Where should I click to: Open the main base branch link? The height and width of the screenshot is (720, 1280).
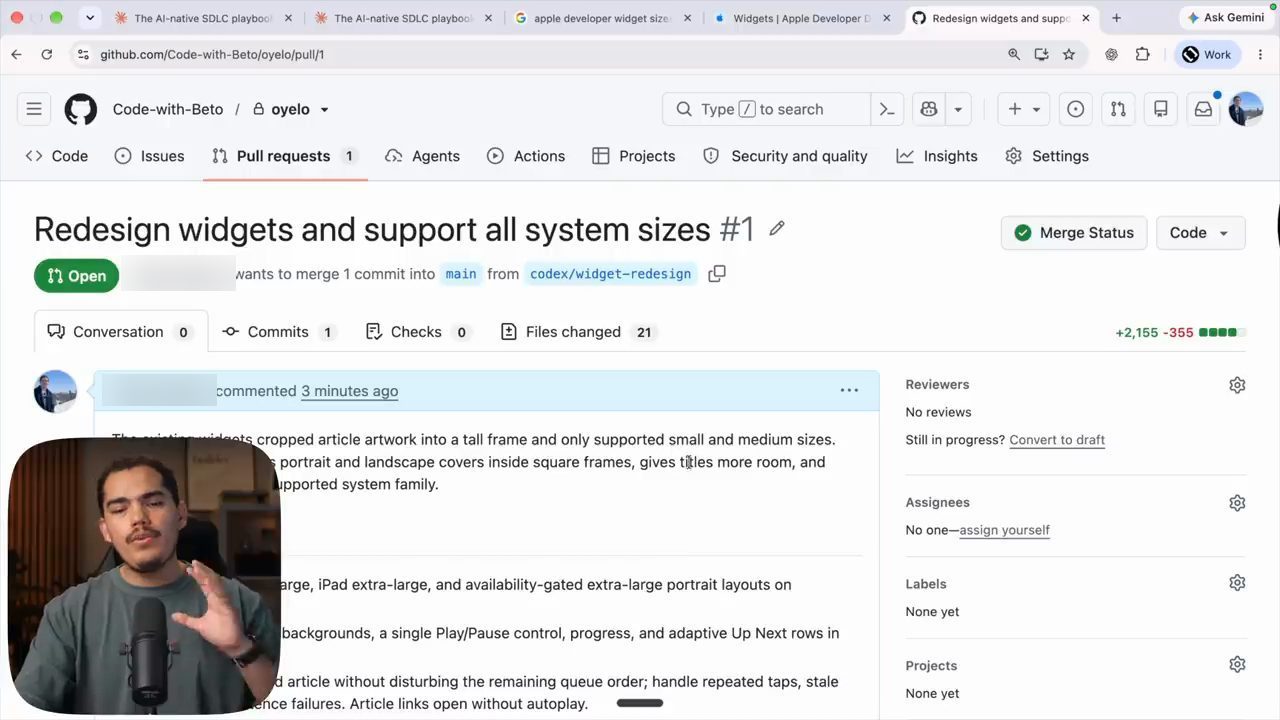pos(460,274)
